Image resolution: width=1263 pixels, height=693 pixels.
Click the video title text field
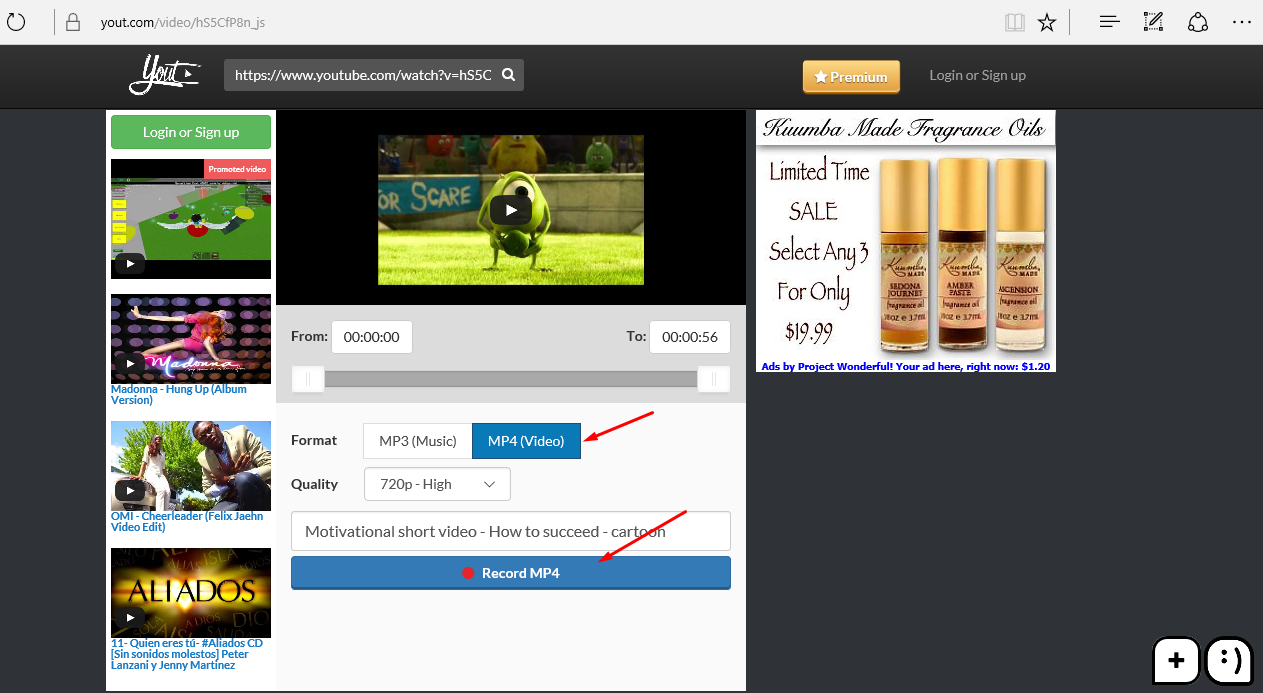pos(511,531)
